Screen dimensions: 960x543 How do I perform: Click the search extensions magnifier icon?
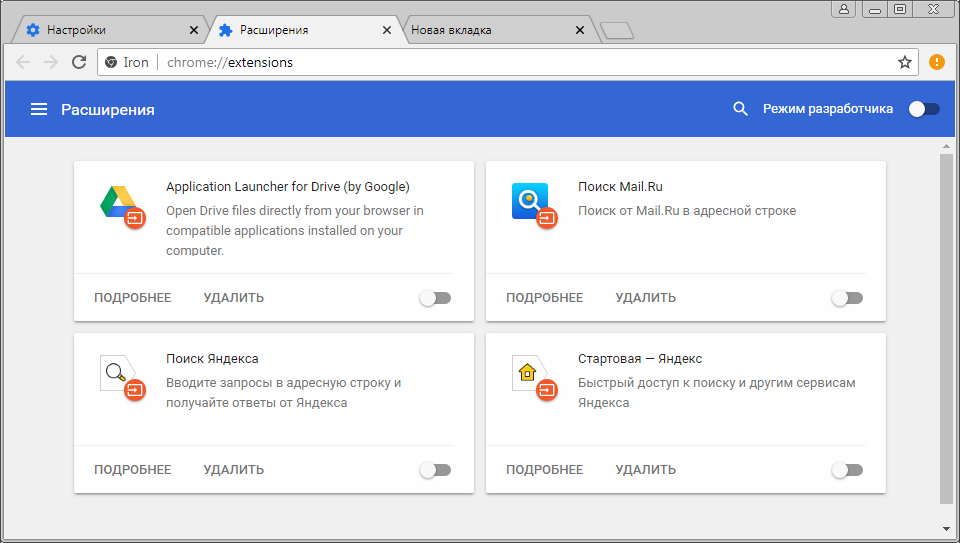[740, 109]
